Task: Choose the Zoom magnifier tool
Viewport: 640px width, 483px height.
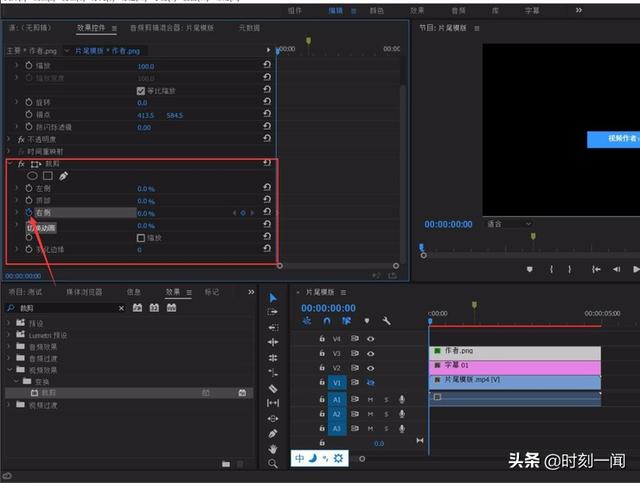Action: click(x=273, y=464)
